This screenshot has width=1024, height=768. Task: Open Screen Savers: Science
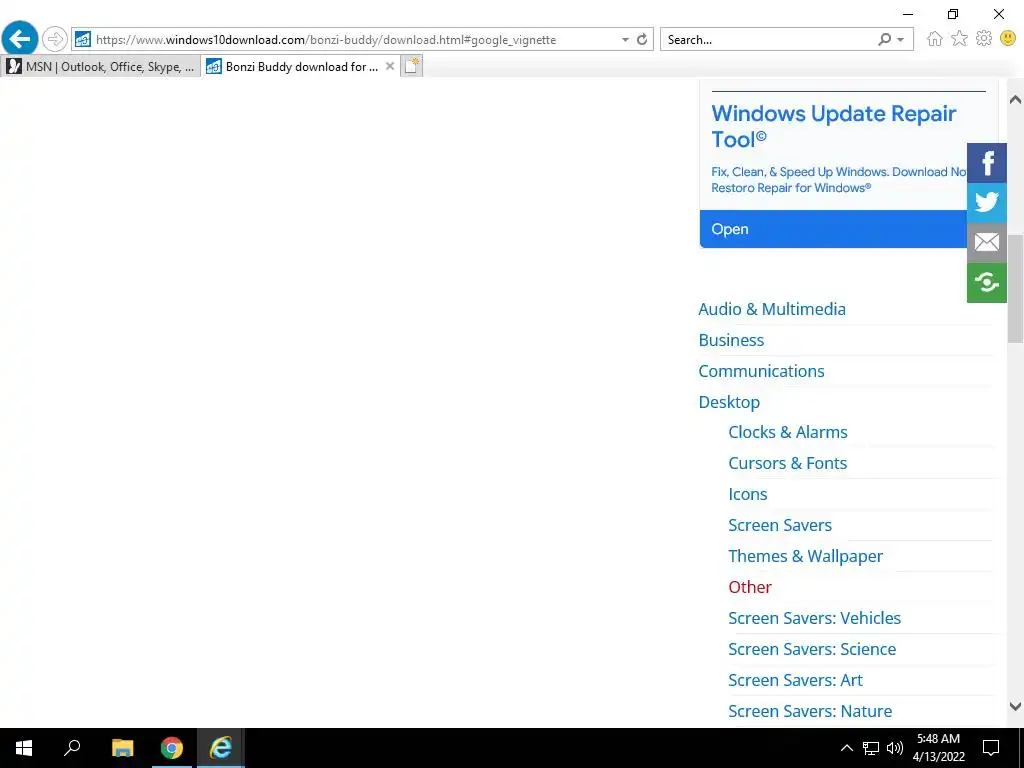tap(812, 649)
